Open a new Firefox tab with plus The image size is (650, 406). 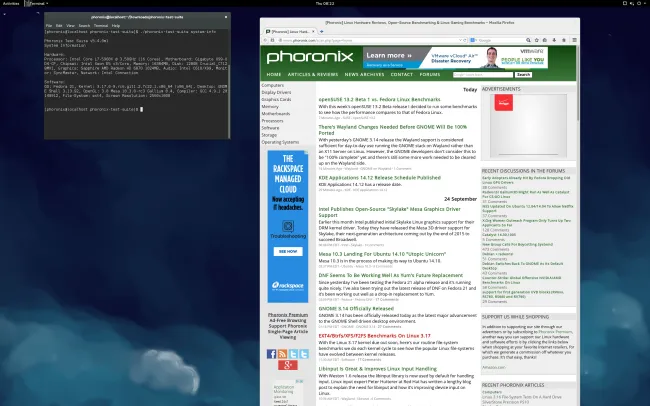321,32
